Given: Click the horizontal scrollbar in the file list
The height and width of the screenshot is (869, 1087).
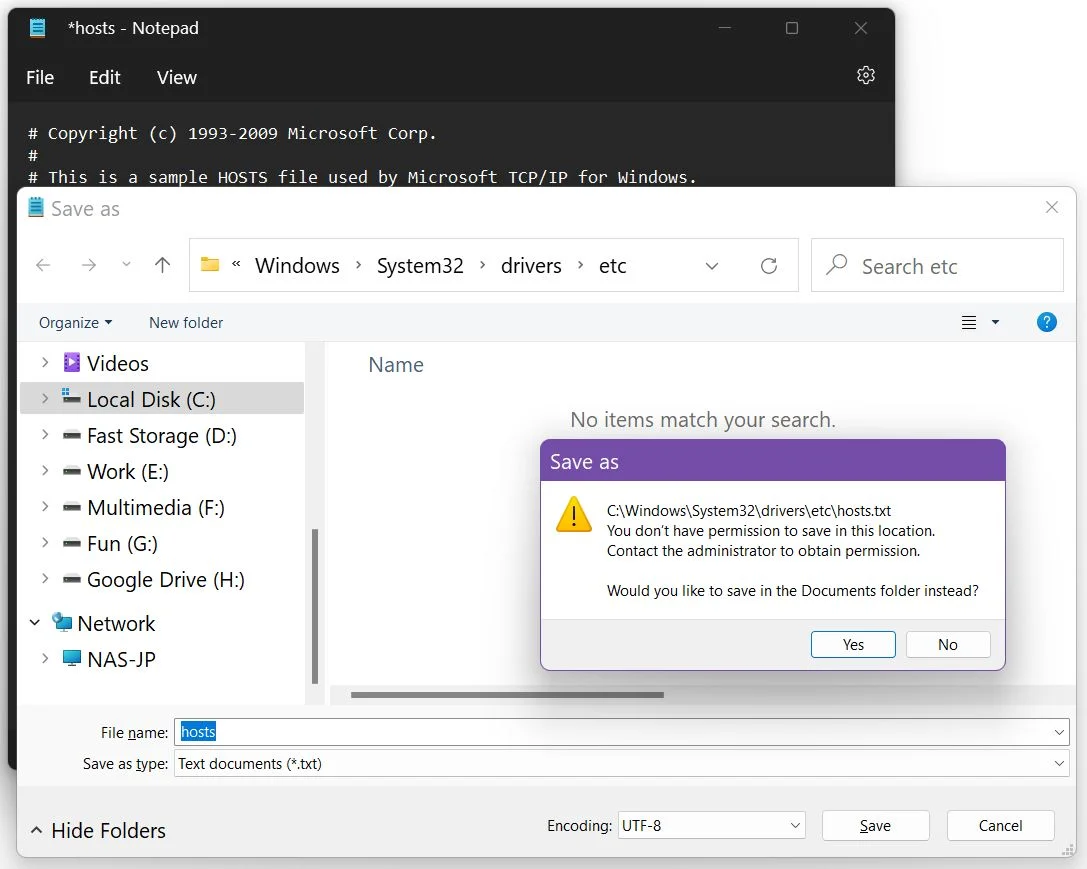Looking at the screenshot, I should (x=507, y=694).
